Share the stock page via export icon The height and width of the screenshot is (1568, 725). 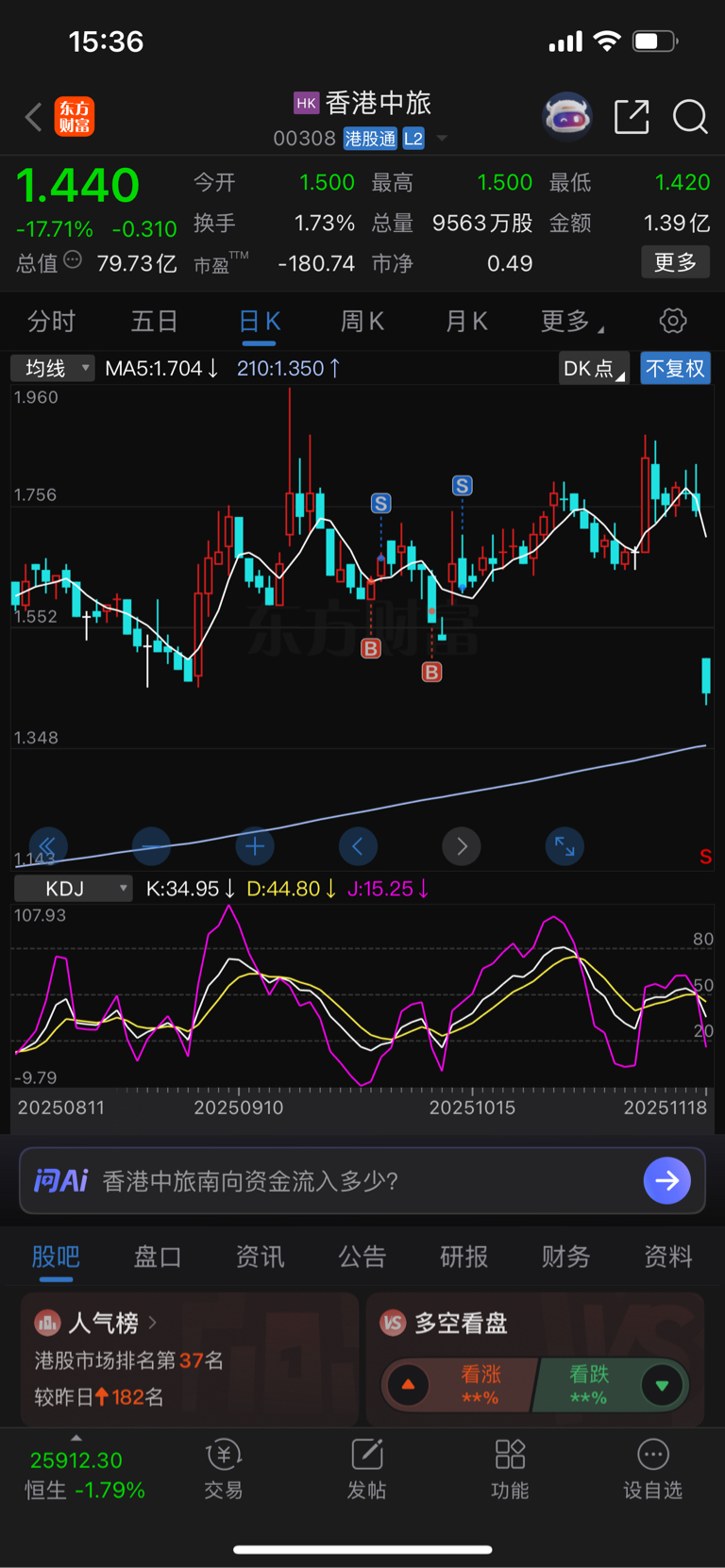coord(632,117)
